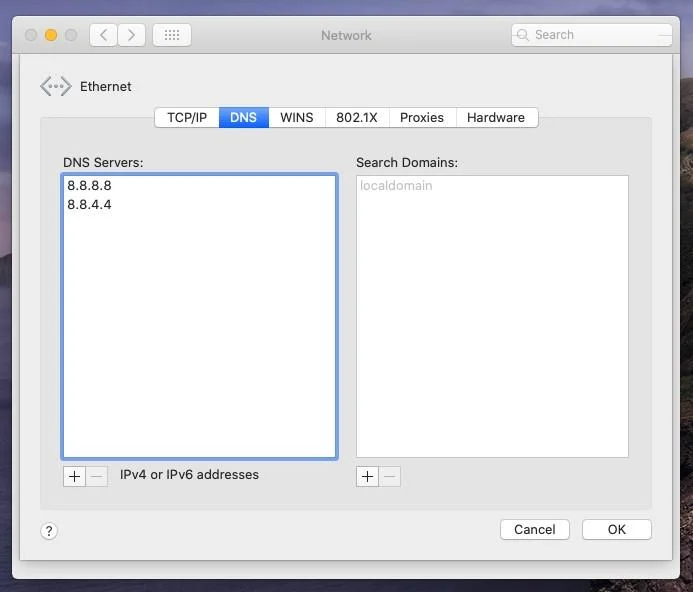The height and width of the screenshot is (592, 693).
Task: Go back using the left arrow button
Action: [x=103, y=35]
